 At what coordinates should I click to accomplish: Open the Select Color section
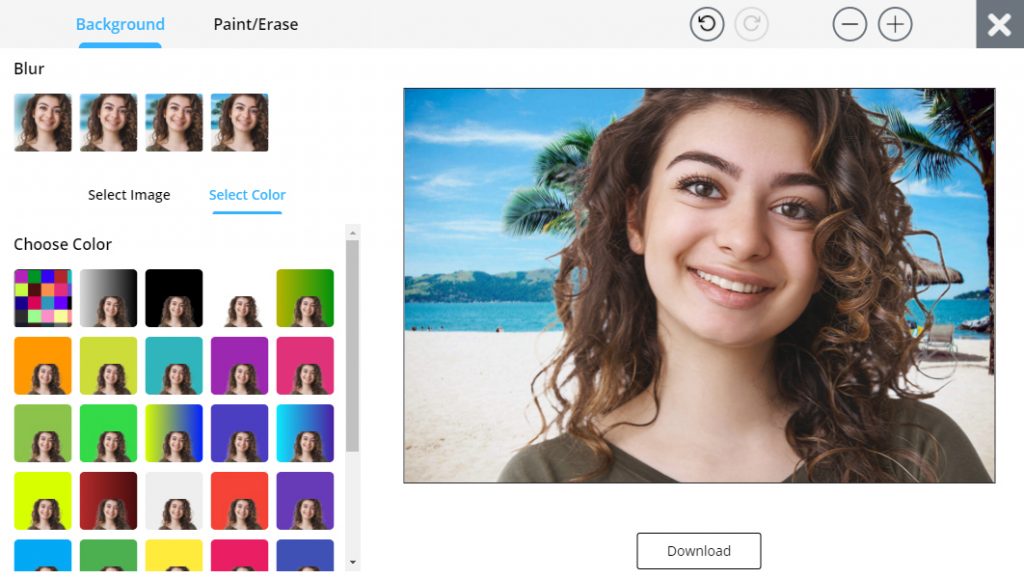pyautogui.click(x=247, y=194)
